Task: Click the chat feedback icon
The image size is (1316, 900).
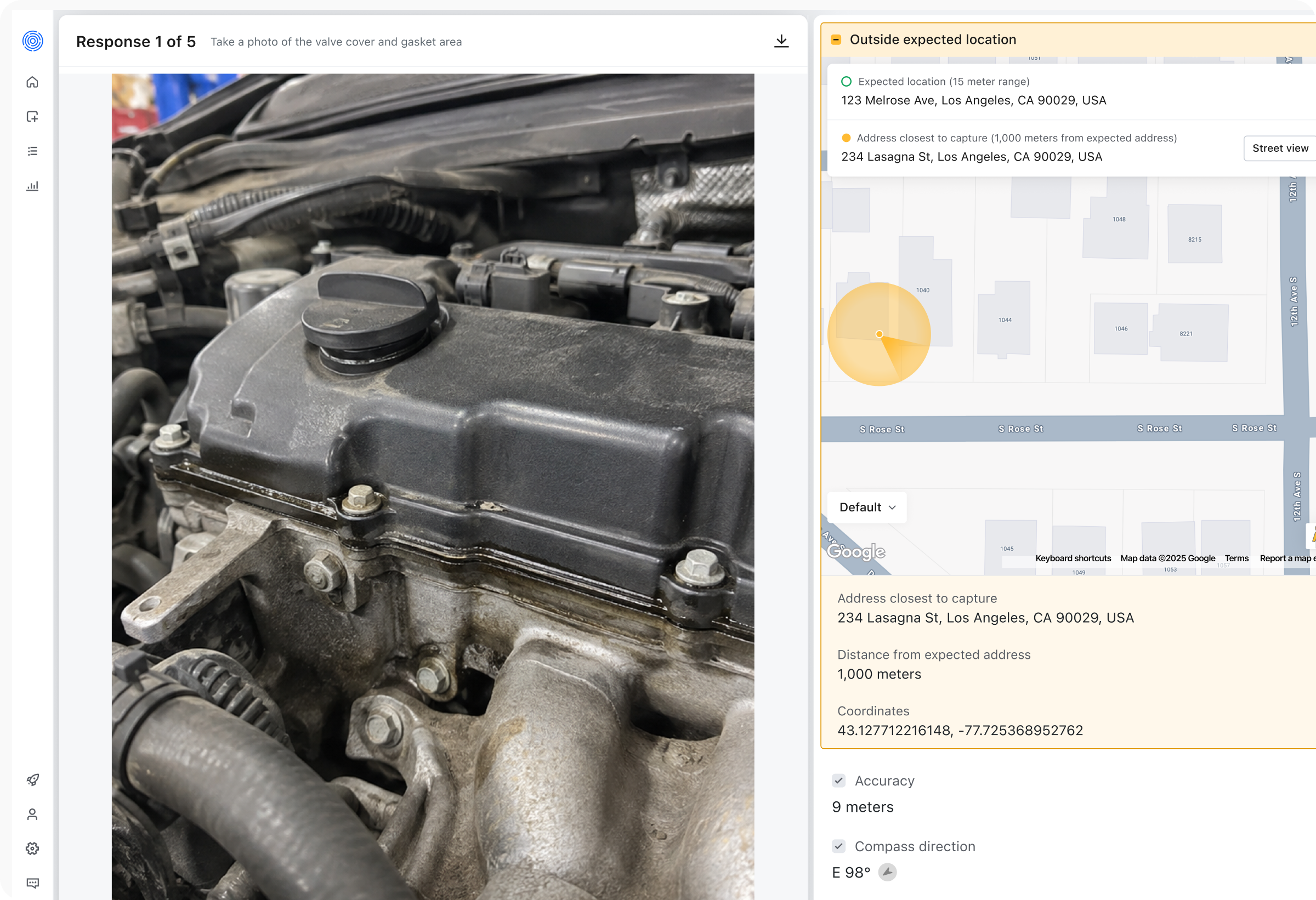Action: tap(33, 883)
